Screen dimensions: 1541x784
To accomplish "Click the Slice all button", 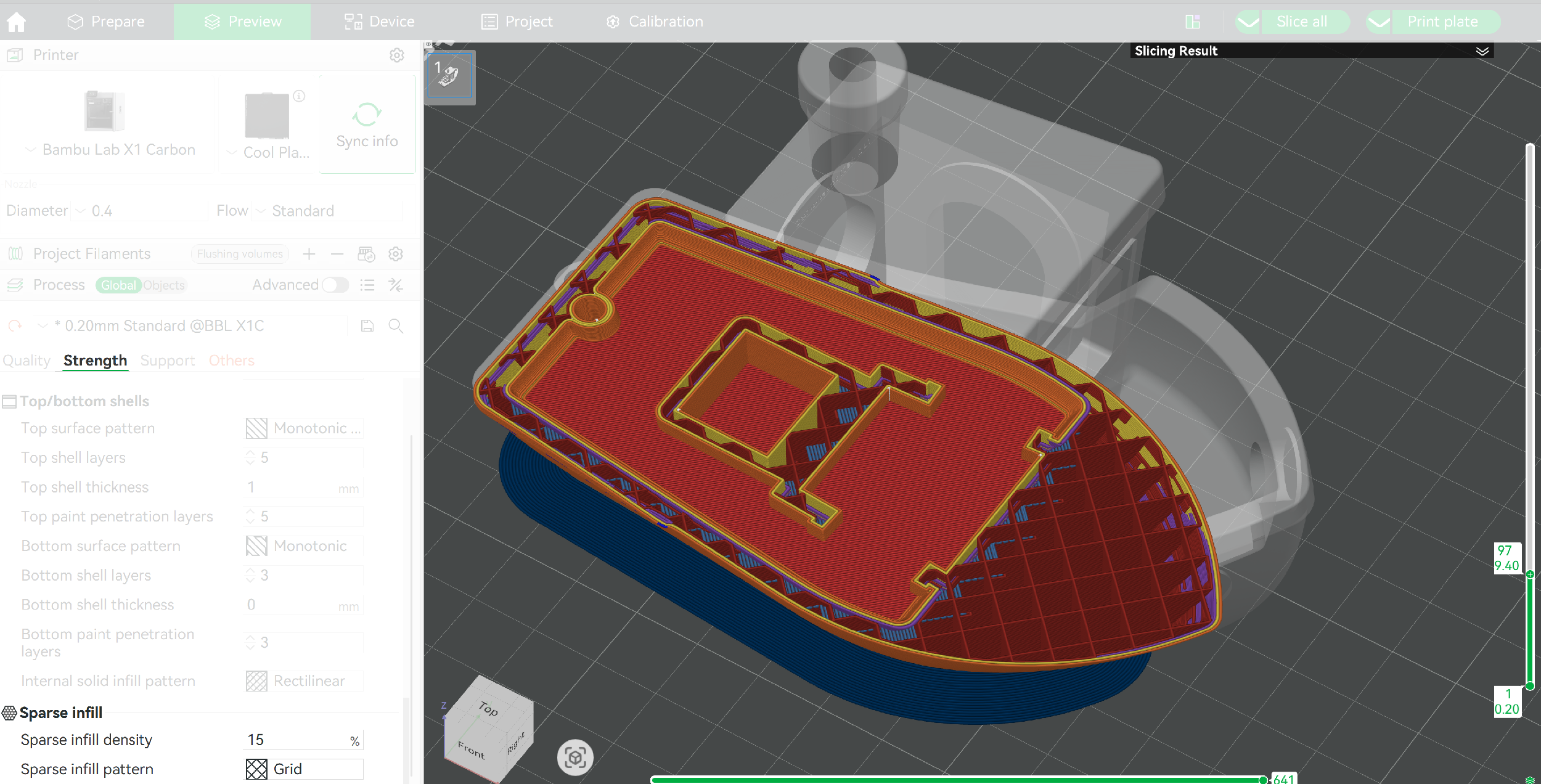I will point(1305,22).
